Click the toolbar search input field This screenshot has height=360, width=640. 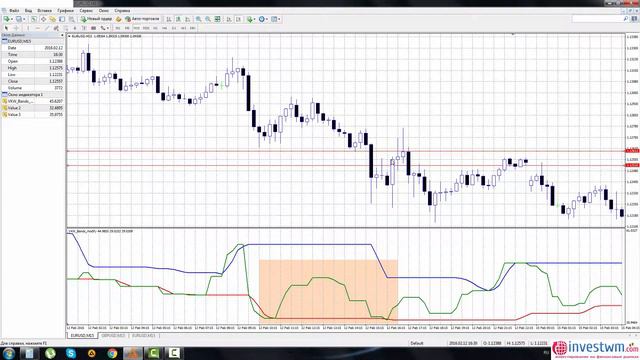coord(600,19)
